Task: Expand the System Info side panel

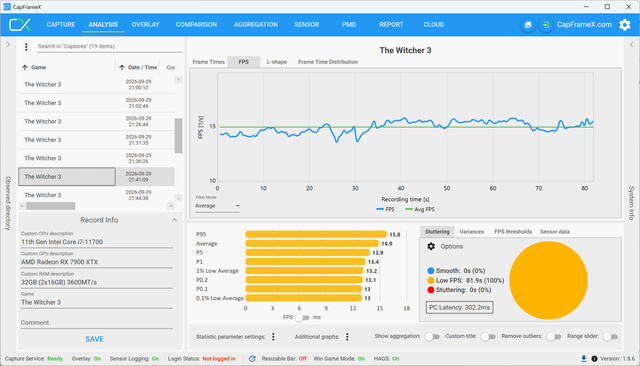Action: click(x=631, y=44)
